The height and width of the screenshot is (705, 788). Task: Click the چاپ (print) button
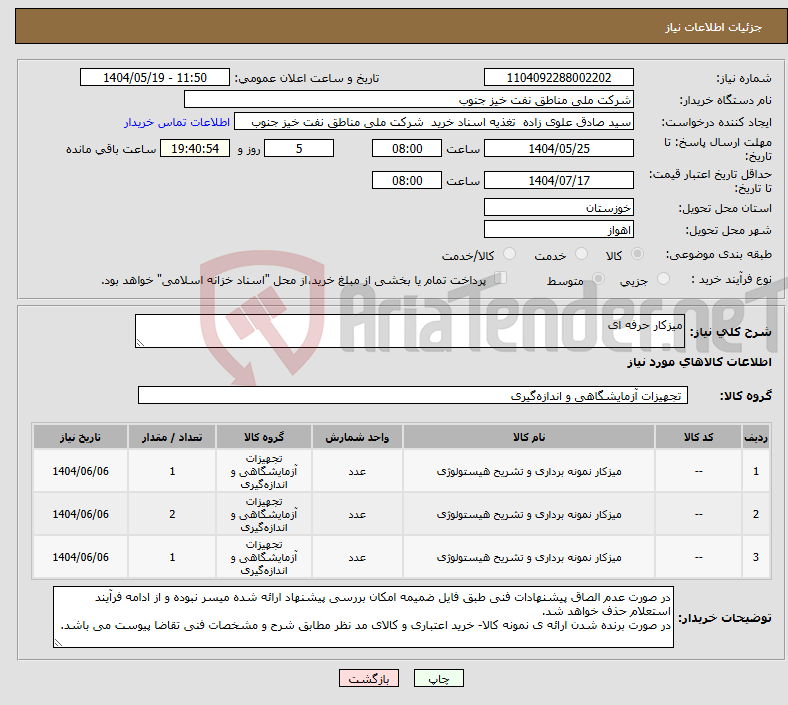[438, 678]
